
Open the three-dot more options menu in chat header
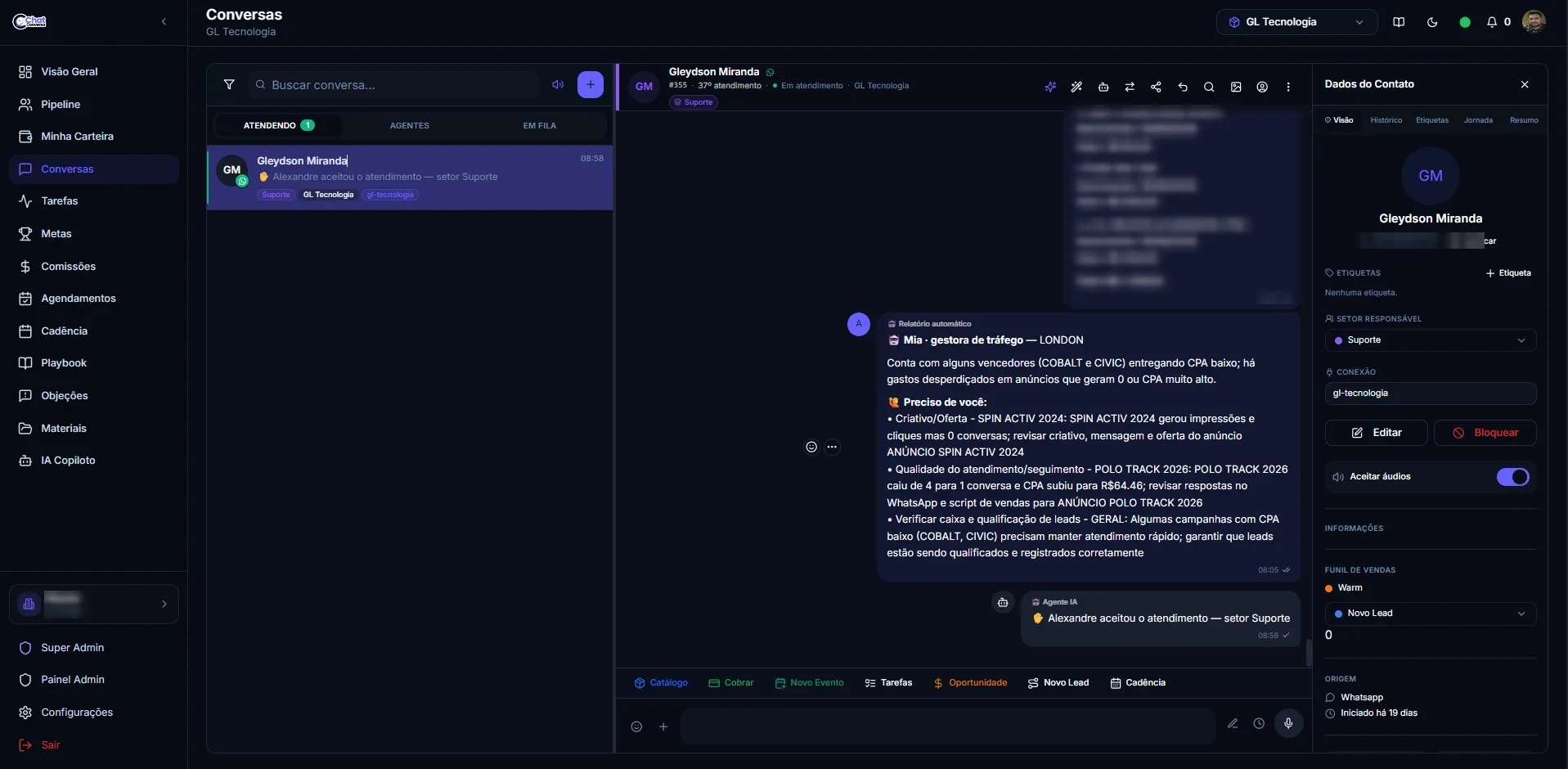(1288, 87)
